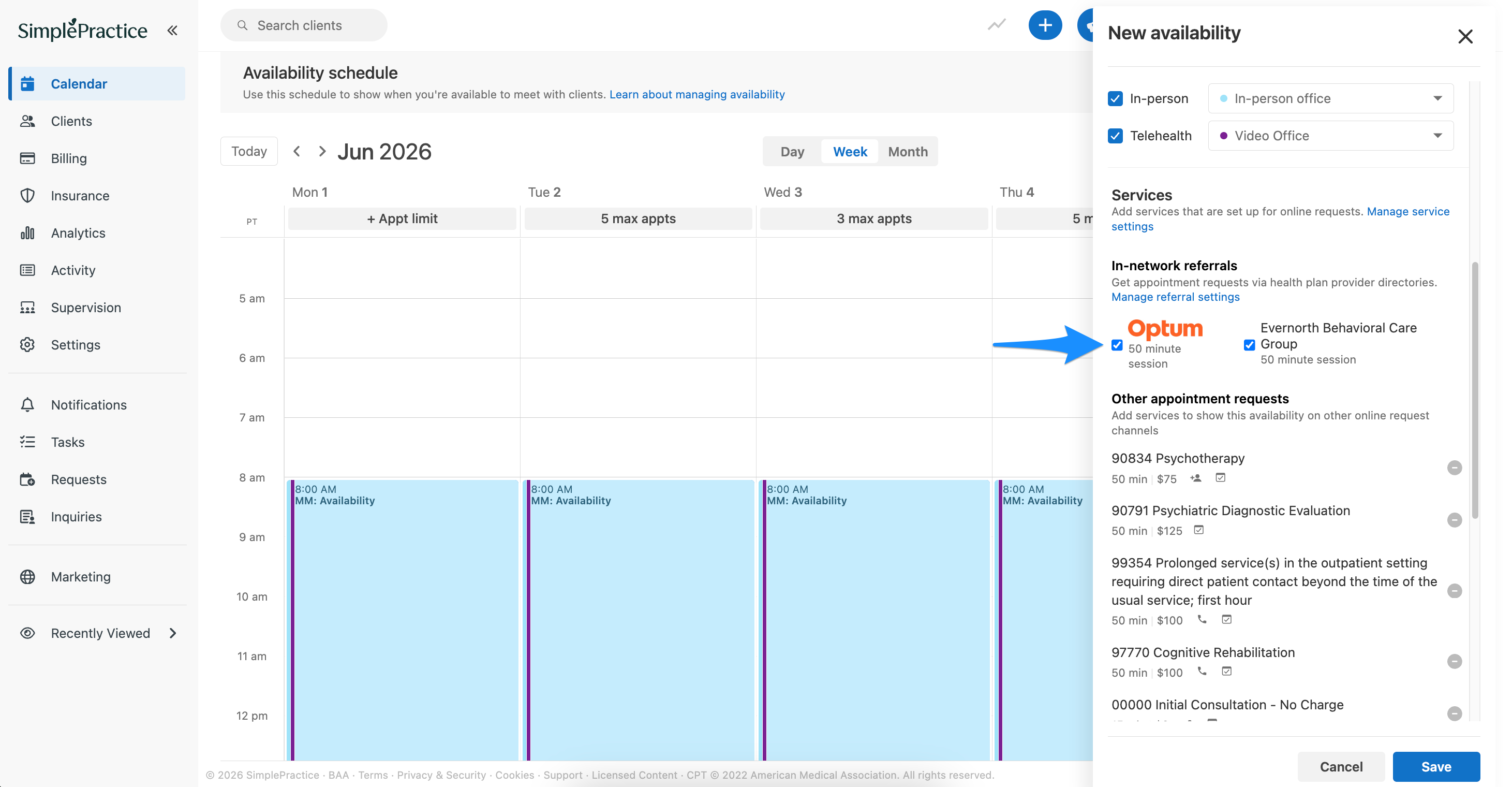Click the Tasks checklist icon
The width and height of the screenshot is (1512, 787).
27,442
